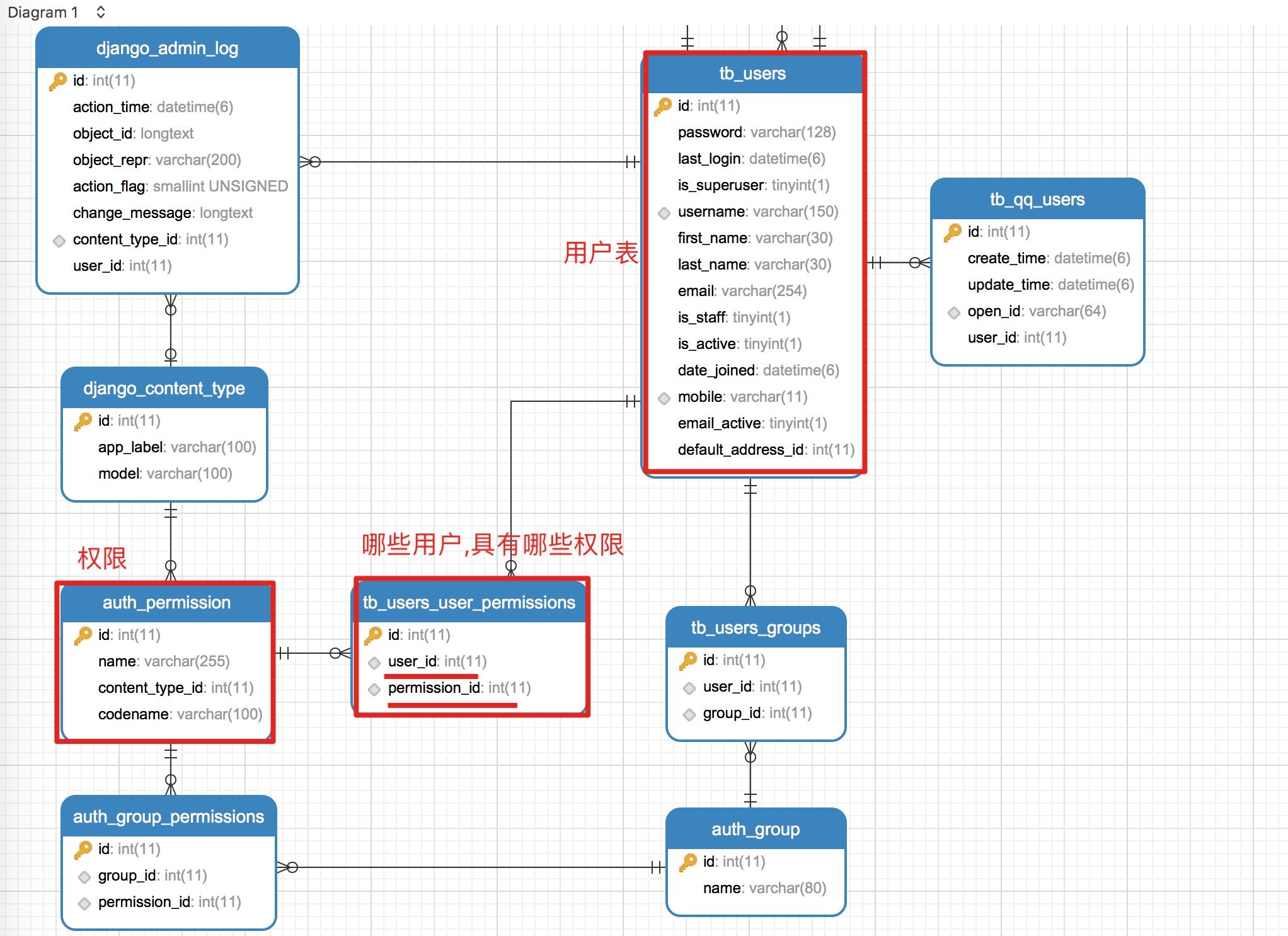Image resolution: width=1288 pixels, height=936 pixels.
Task: Click the tb_qq_users table header
Action: tap(1037, 200)
